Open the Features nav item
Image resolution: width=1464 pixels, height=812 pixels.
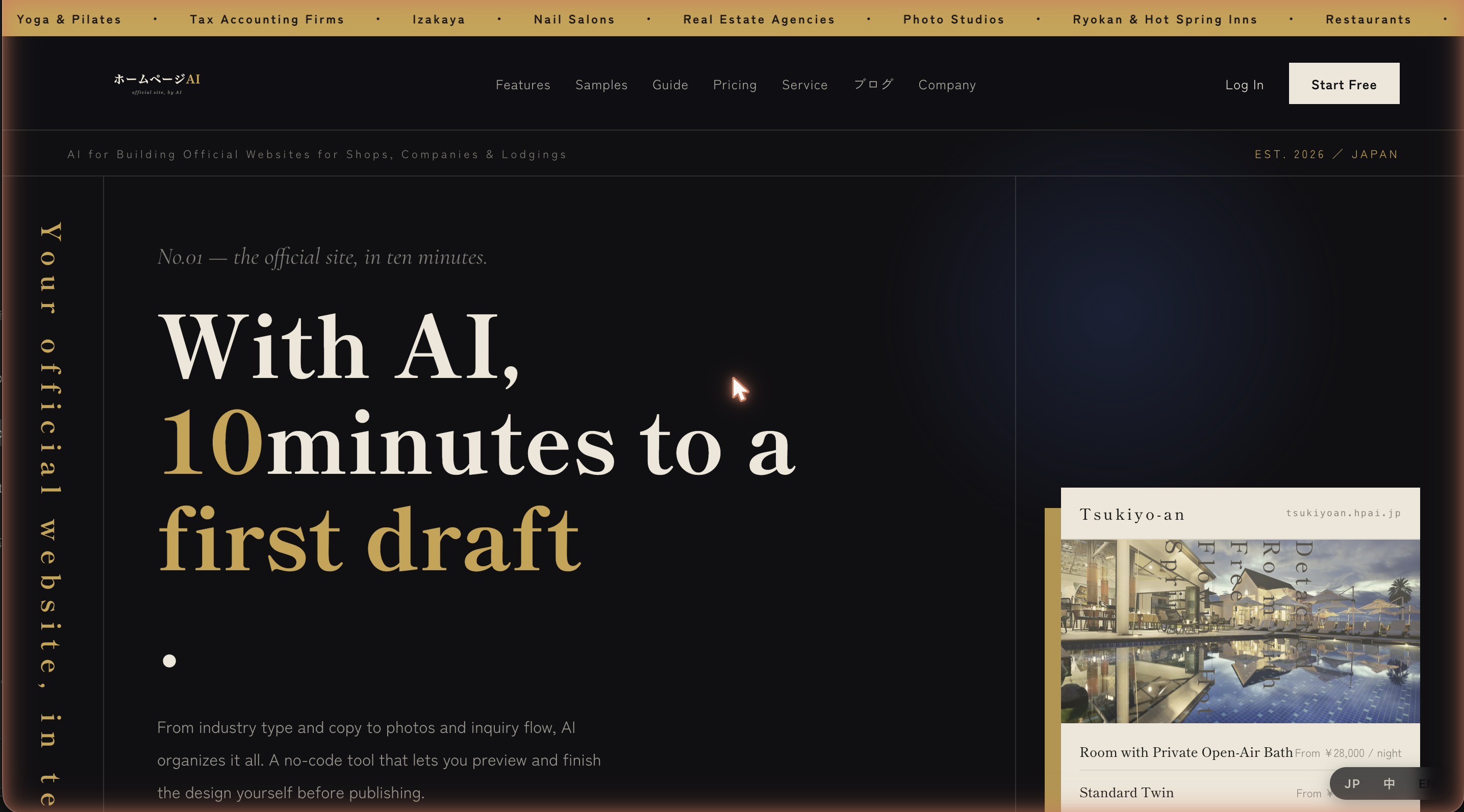[522, 85]
